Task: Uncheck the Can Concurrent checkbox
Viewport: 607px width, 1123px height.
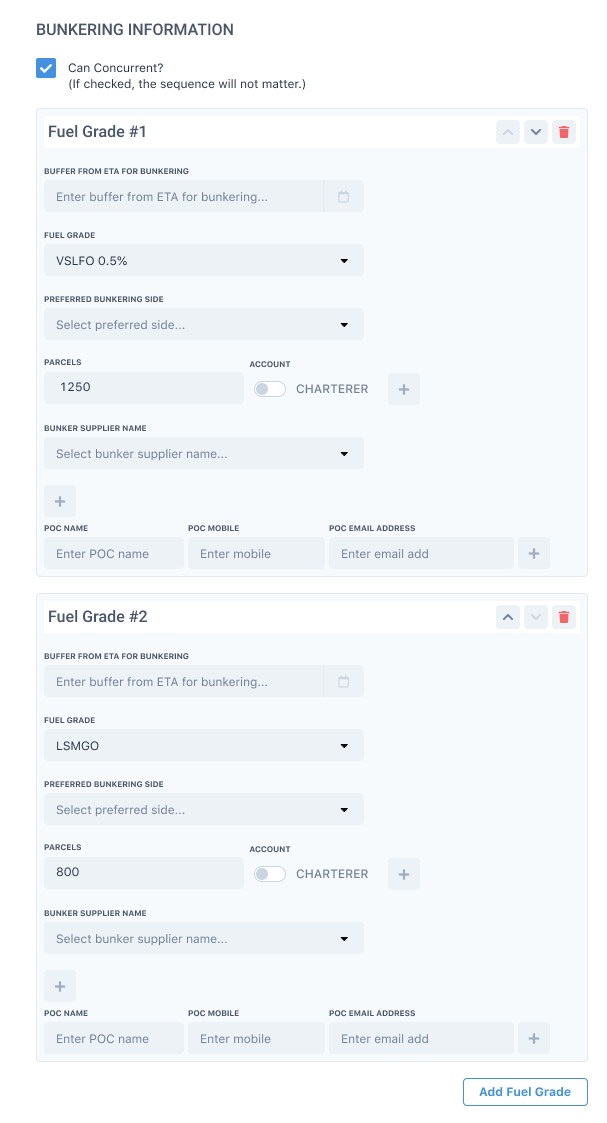Action: tap(46, 68)
